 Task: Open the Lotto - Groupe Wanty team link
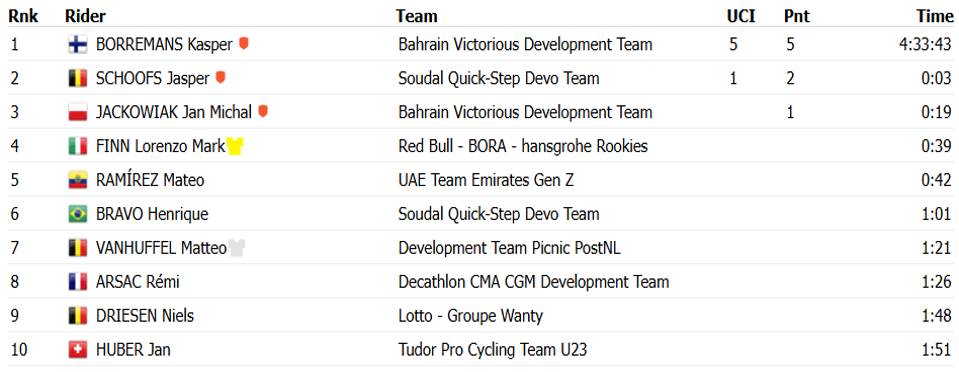pyautogui.click(x=470, y=316)
